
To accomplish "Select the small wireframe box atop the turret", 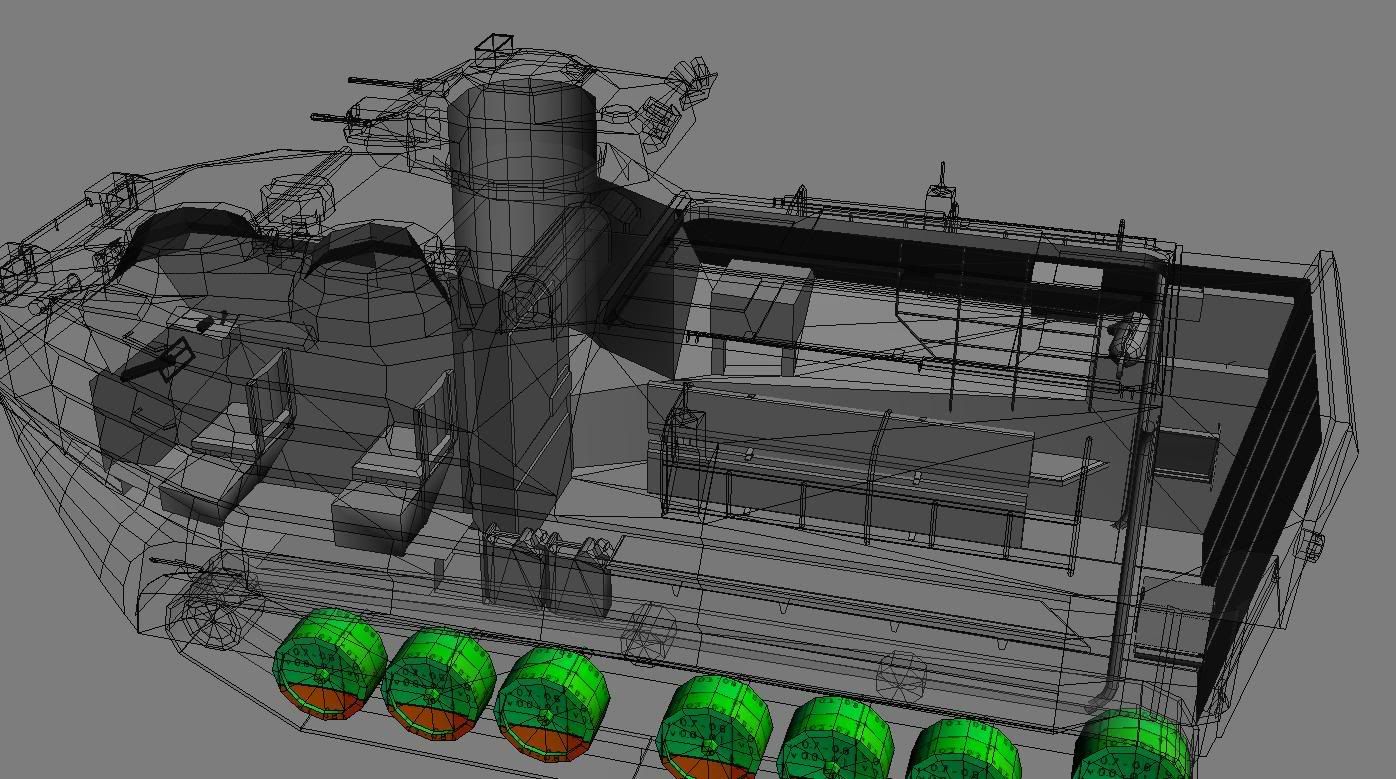I will (494, 46).
